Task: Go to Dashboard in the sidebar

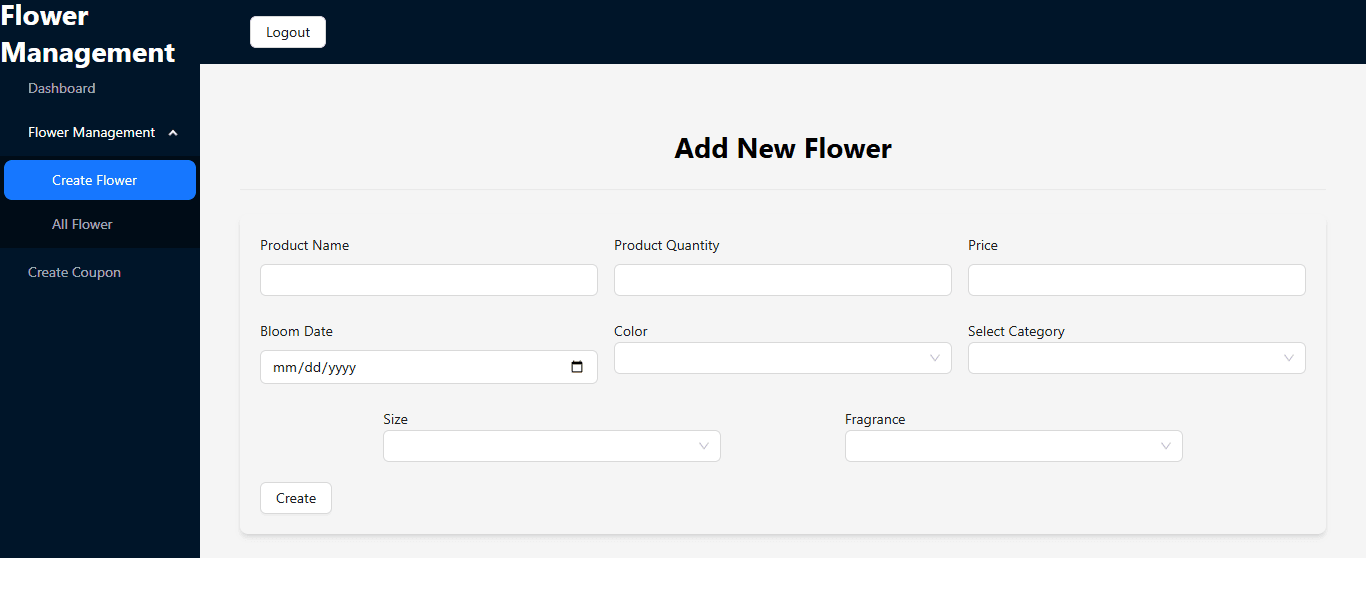Action: pyautogui.click(x=100, y=88)
